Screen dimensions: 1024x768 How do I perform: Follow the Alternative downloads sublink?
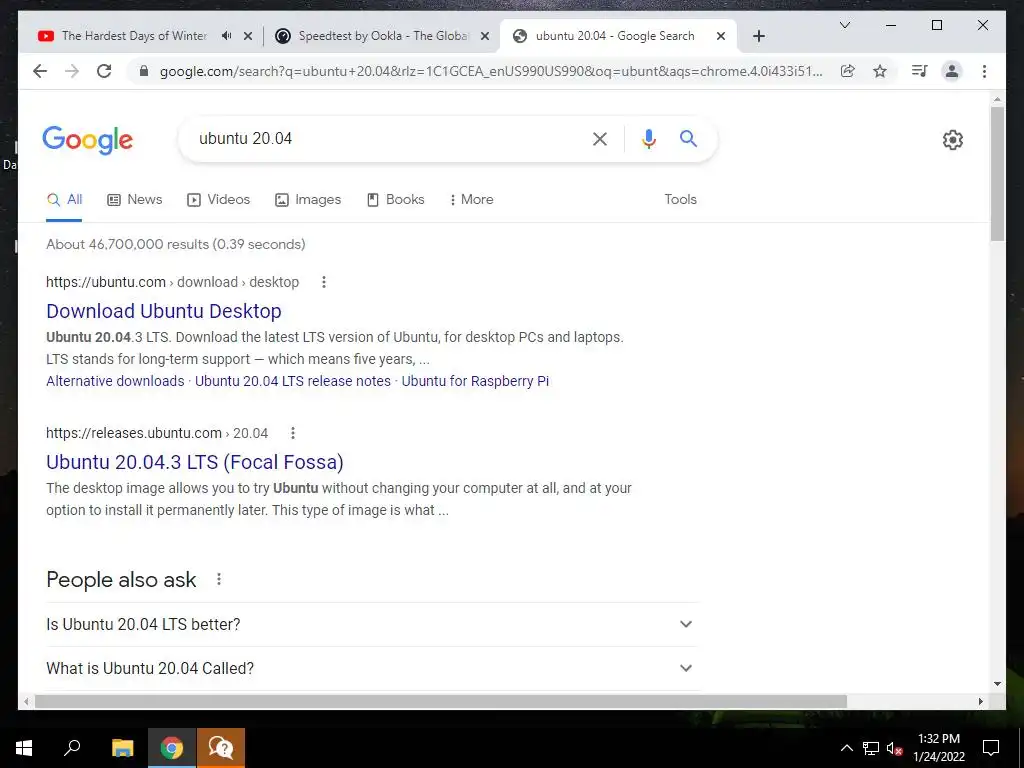click(x=115, y=381)
